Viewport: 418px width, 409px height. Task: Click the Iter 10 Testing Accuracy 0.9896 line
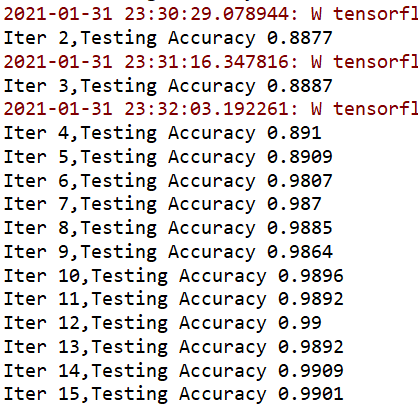174,276
